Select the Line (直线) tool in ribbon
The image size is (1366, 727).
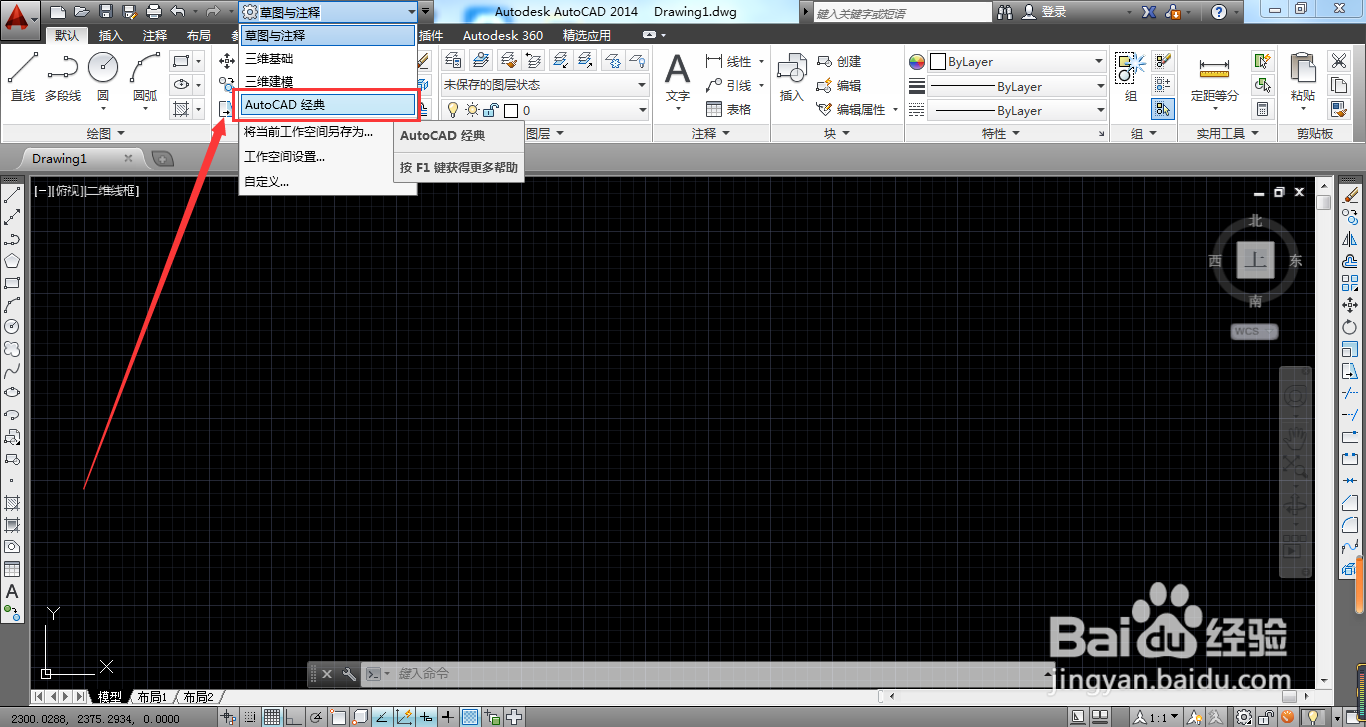click(x=23, y=77)
